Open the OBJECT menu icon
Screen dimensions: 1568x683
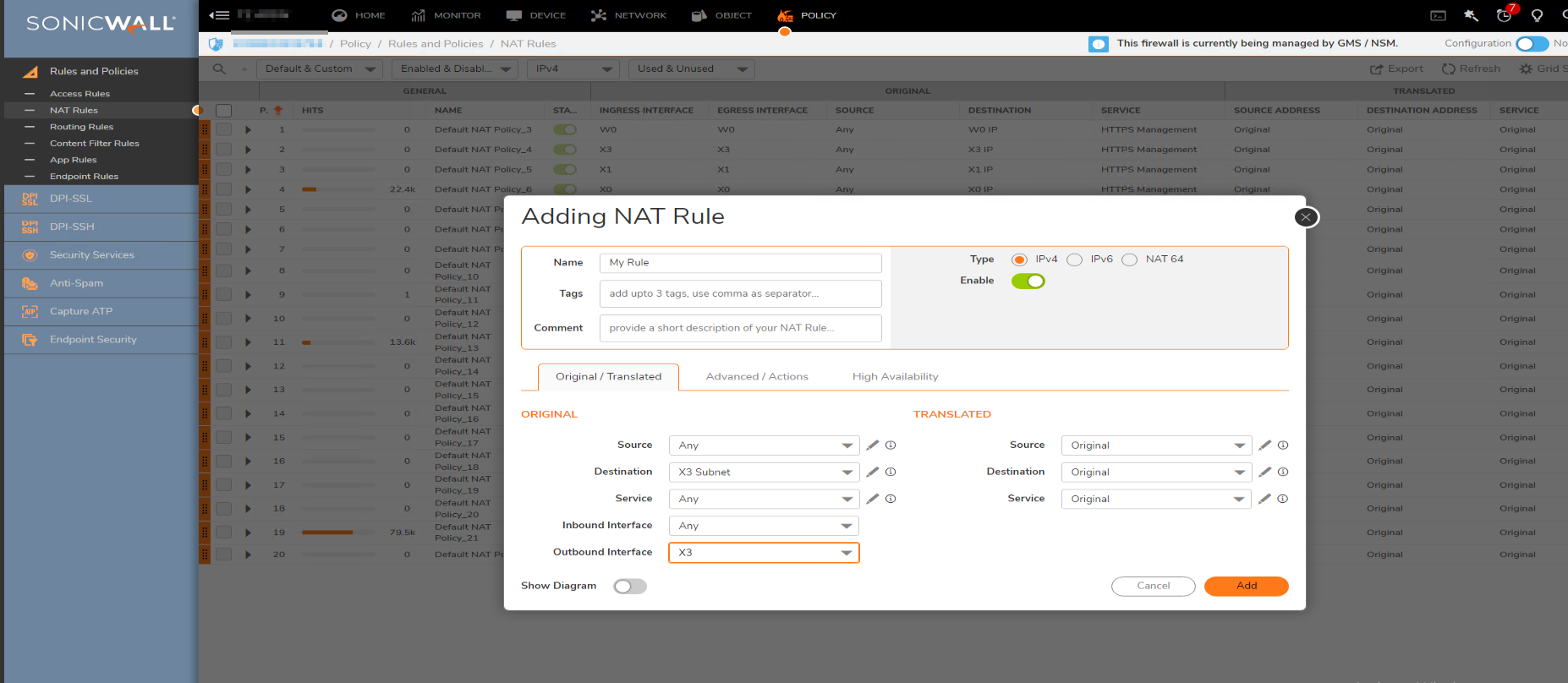(x=699, y=15)
